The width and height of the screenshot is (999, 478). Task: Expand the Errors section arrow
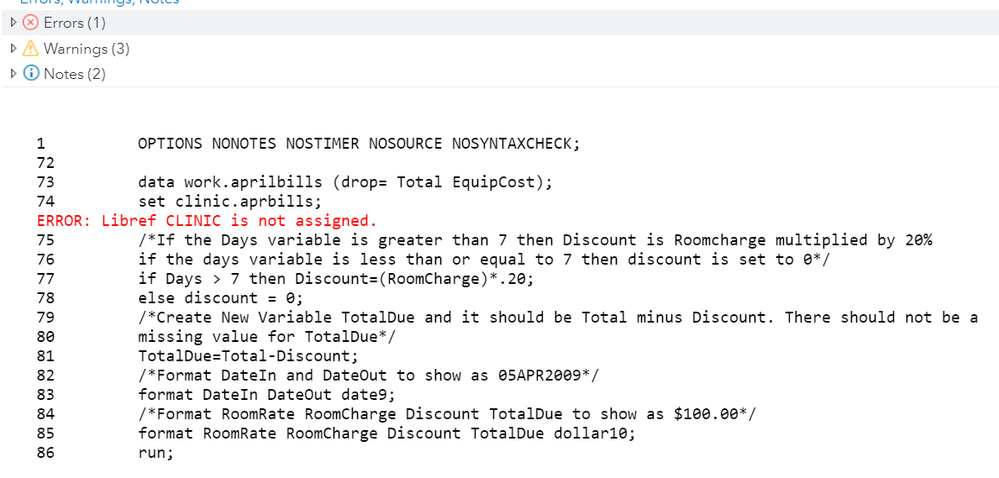pyautogui.click(x=12, y=23)
